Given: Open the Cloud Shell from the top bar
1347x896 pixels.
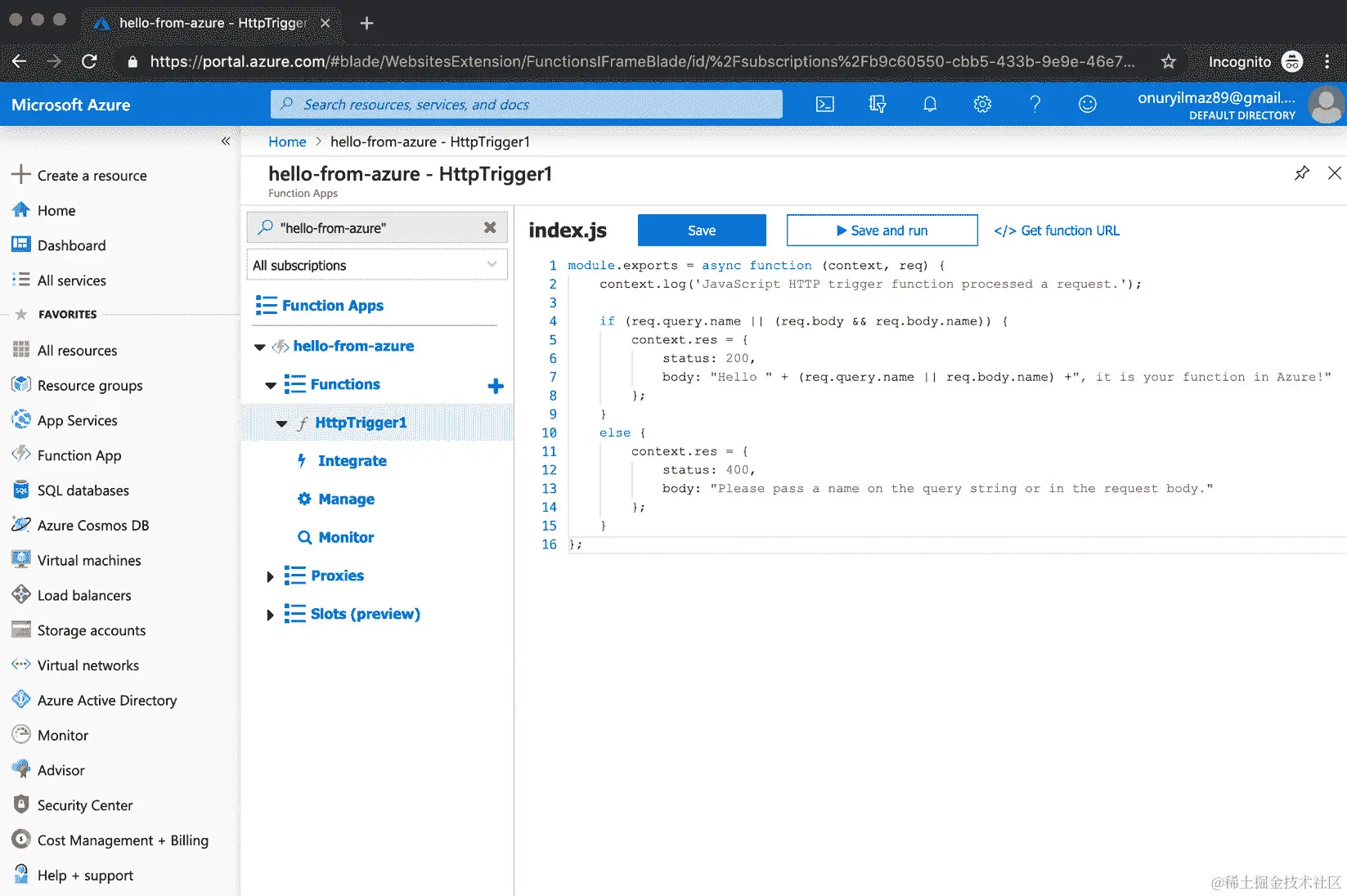Looking at the screenshot, I should (824, 104).
